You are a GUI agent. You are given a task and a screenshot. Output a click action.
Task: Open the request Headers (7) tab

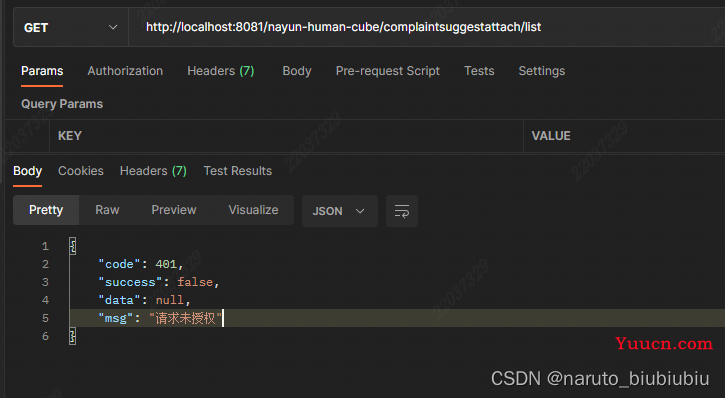click(x=221, y=71)
